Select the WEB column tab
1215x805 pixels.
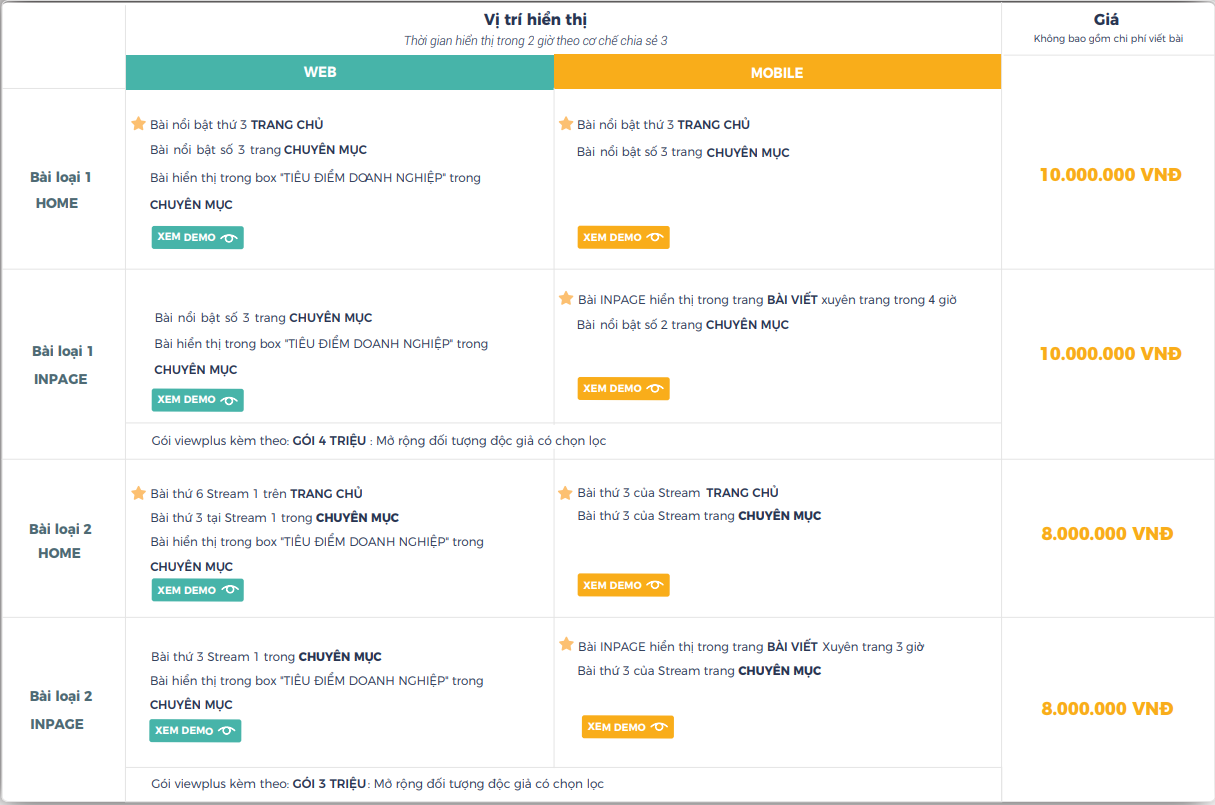click(x=320, y=72)
